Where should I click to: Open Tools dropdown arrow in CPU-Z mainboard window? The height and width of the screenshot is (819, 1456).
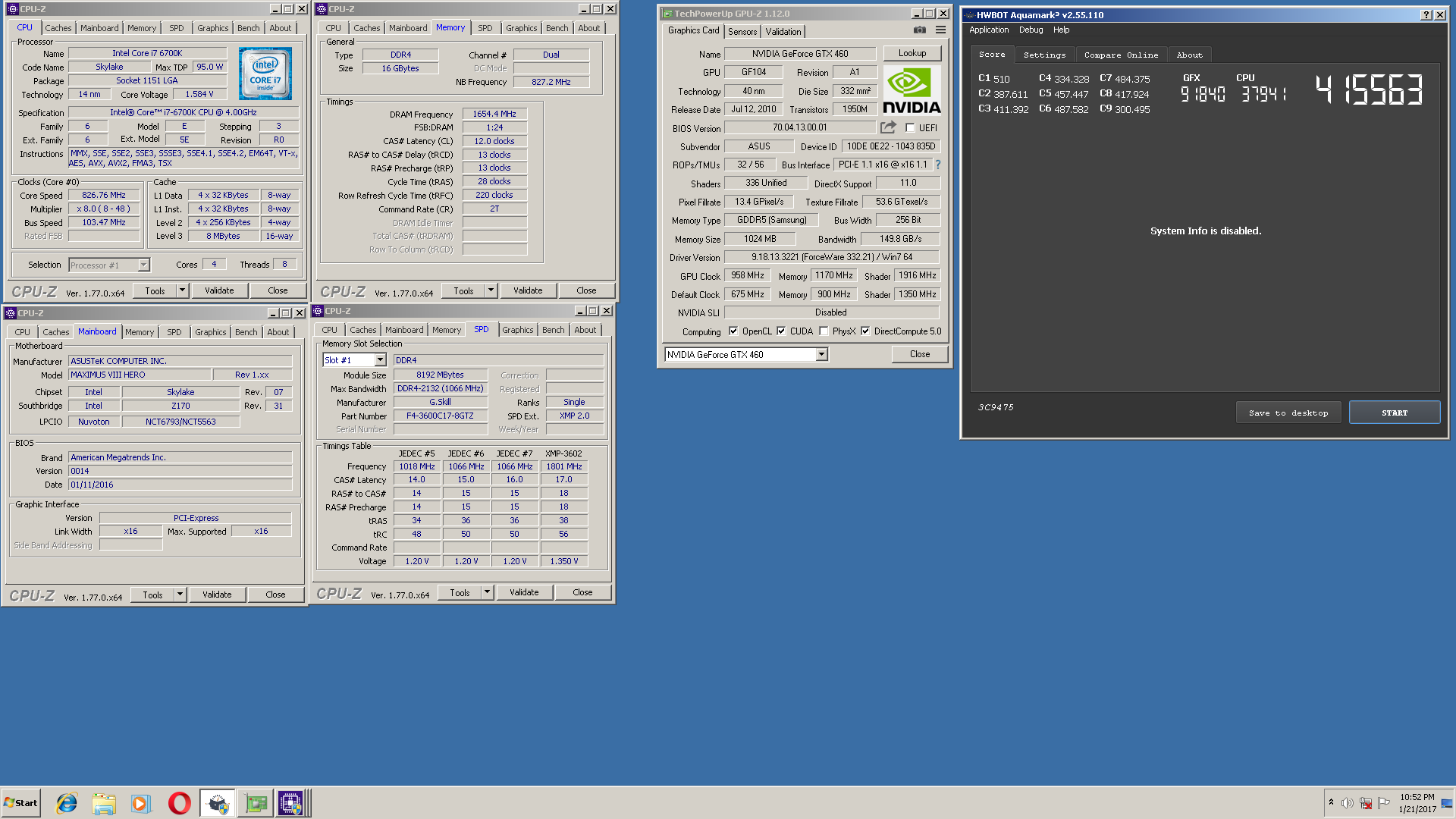click(180, 595)
